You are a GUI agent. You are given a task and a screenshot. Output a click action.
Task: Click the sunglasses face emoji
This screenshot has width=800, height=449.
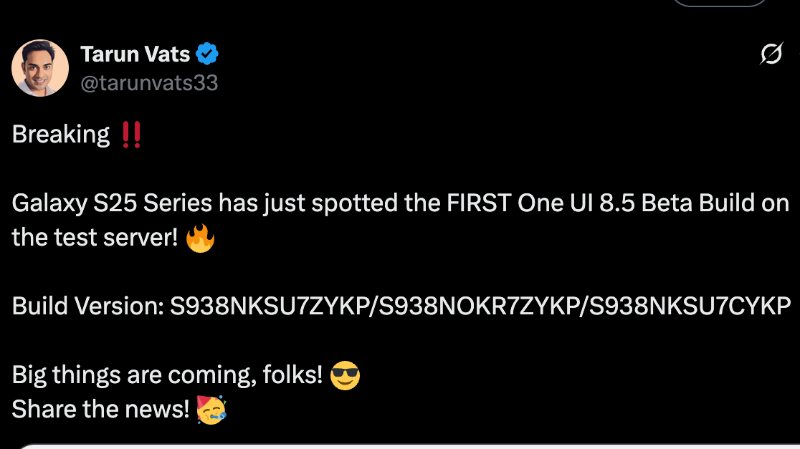pyautogui.click(x=344, y=376)
